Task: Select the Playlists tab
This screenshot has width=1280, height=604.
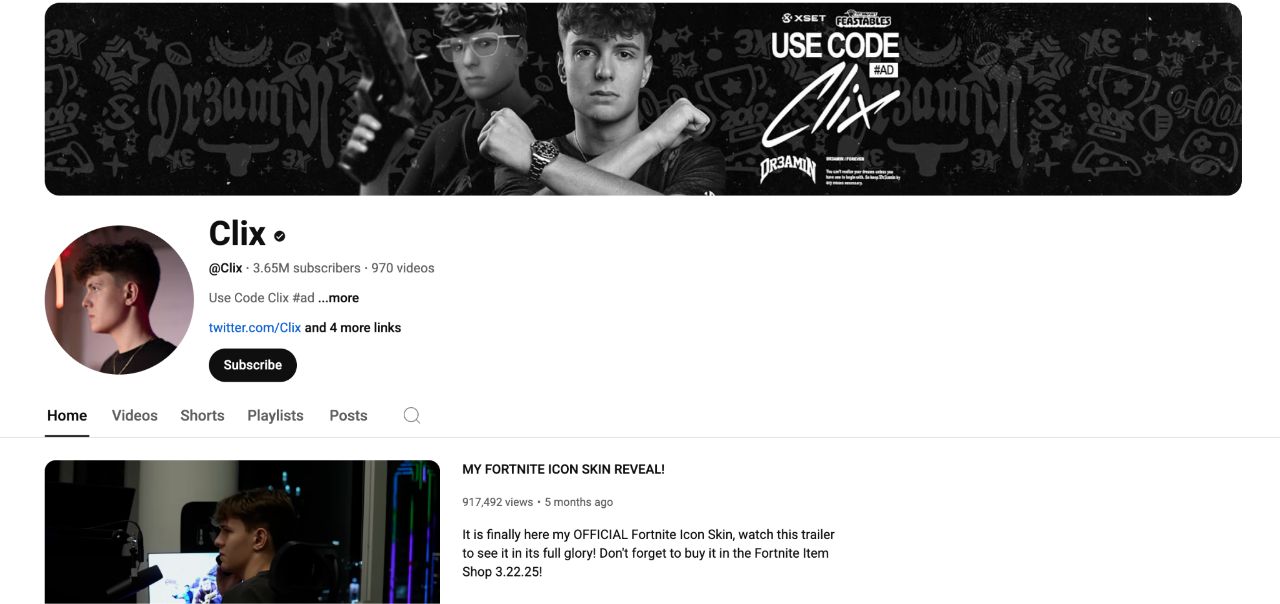Action: click(x=275, y=415)
